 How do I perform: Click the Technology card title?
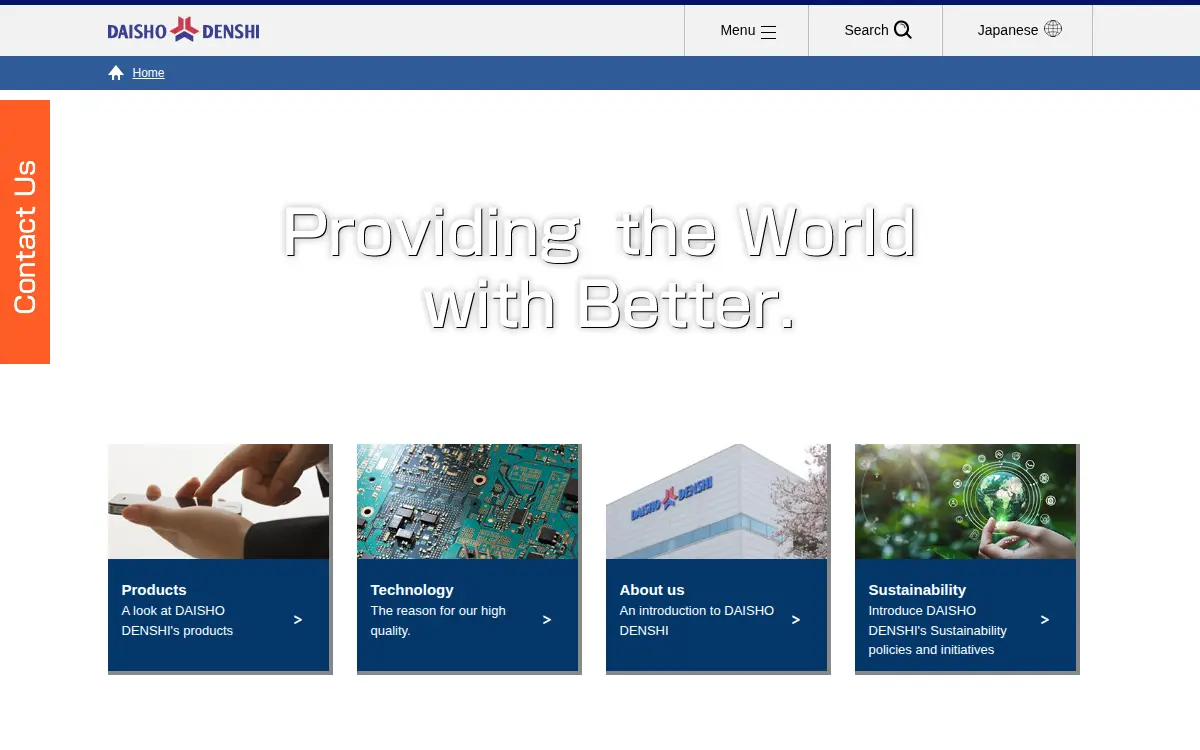pos(412,590)
